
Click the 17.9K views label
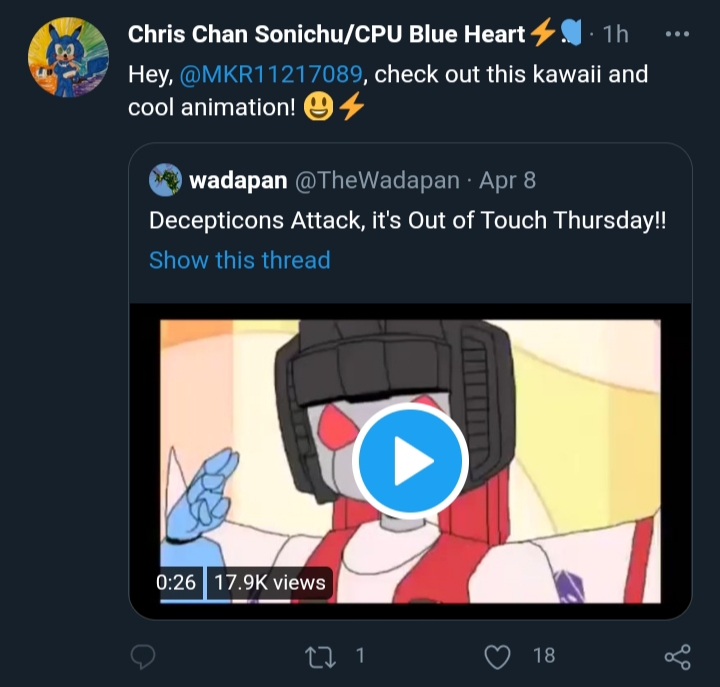tap(270, 583)
